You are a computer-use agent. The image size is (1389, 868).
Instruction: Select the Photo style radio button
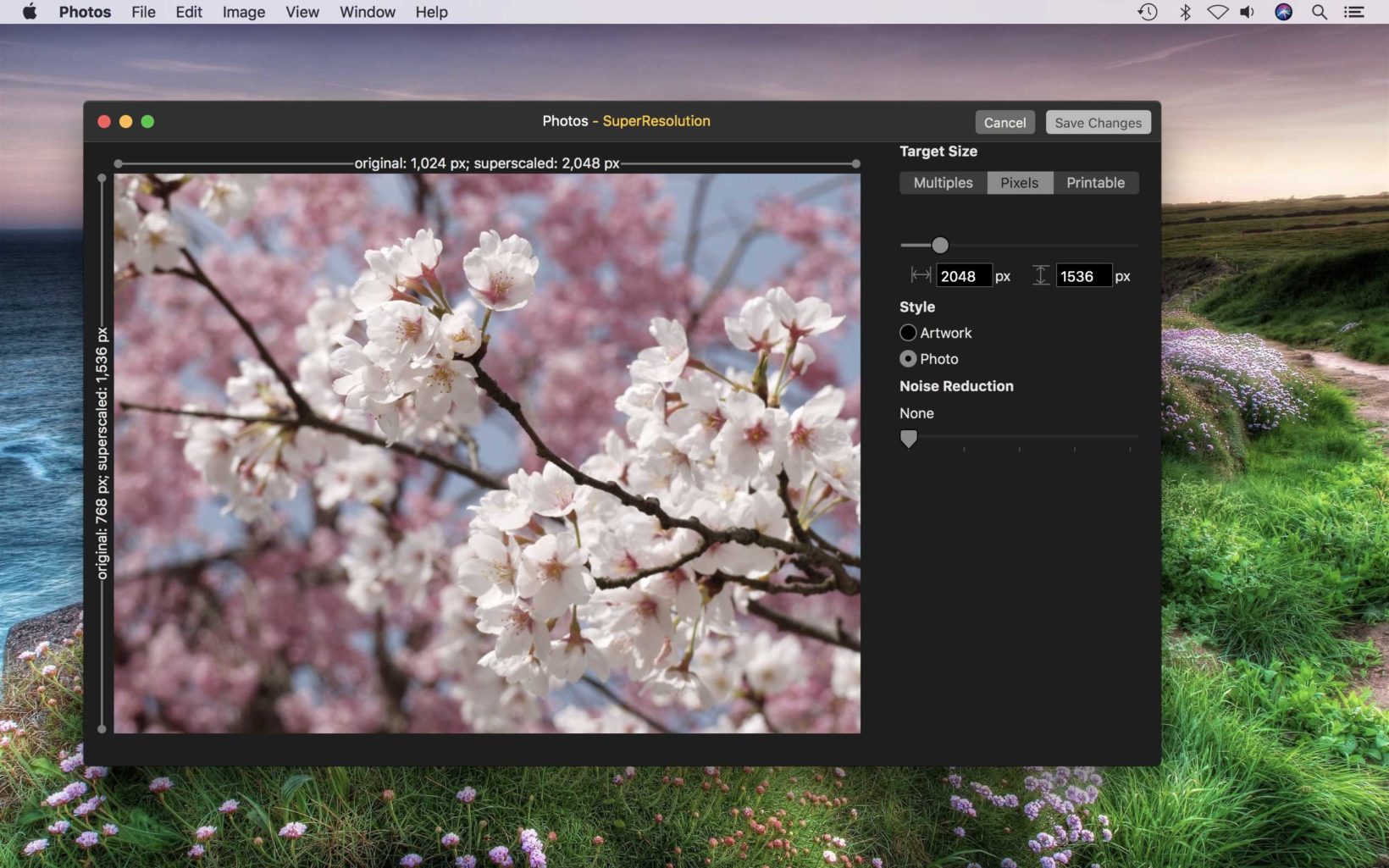908,359
